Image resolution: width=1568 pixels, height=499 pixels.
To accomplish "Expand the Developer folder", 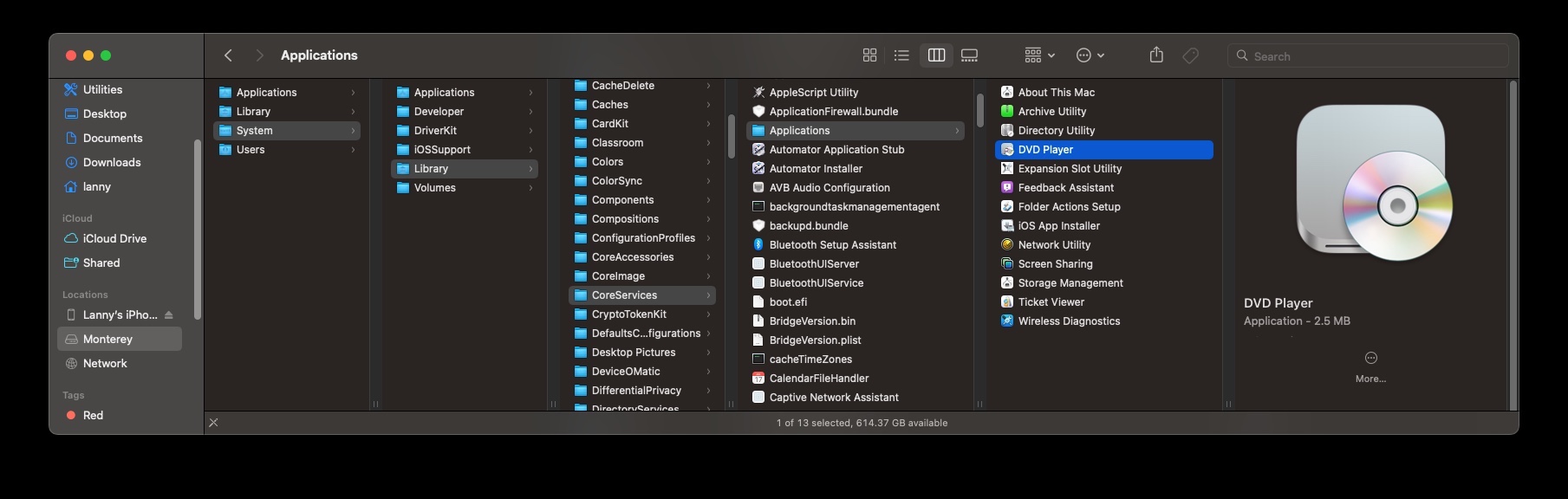I will 530,112.
